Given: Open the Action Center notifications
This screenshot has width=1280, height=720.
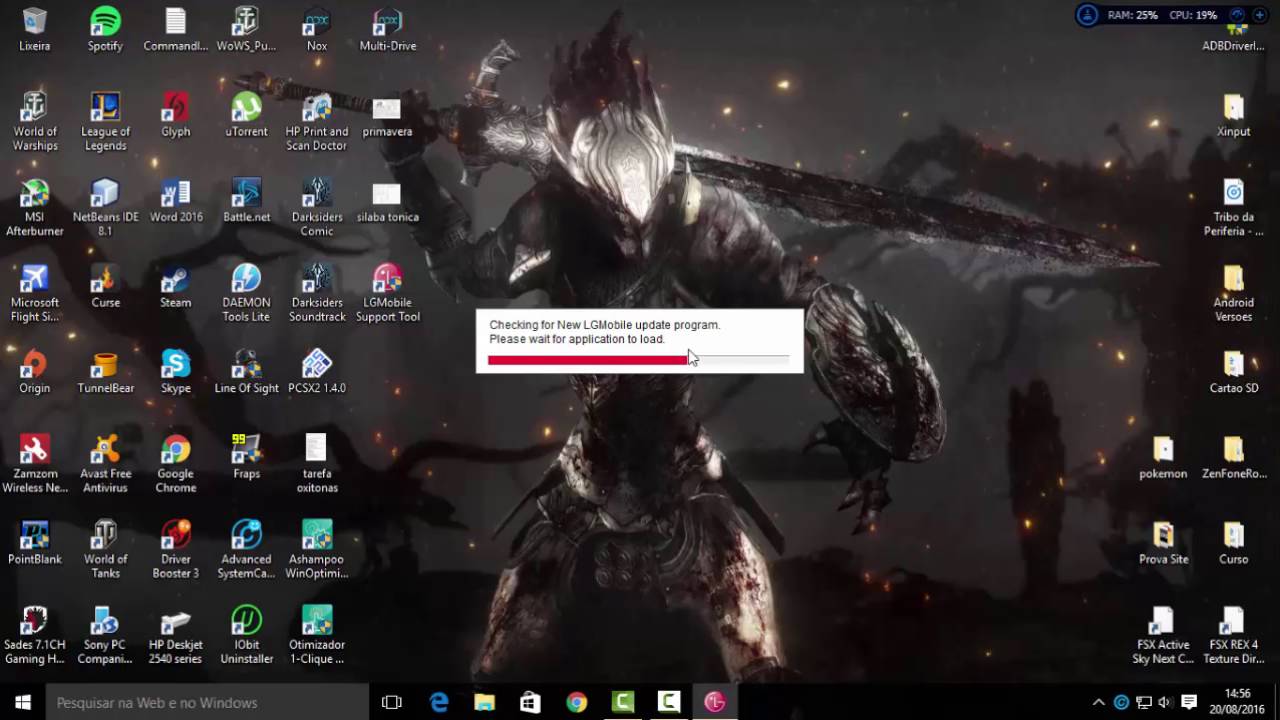Looking at the screenshot, I should click(x=1189, y=702).
